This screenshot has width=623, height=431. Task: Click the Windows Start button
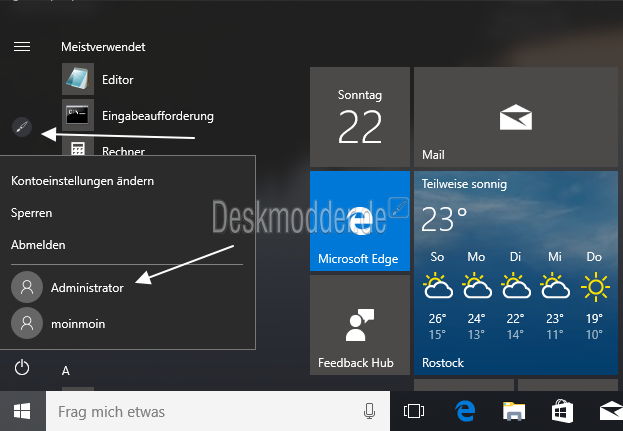tap(22, 411)
